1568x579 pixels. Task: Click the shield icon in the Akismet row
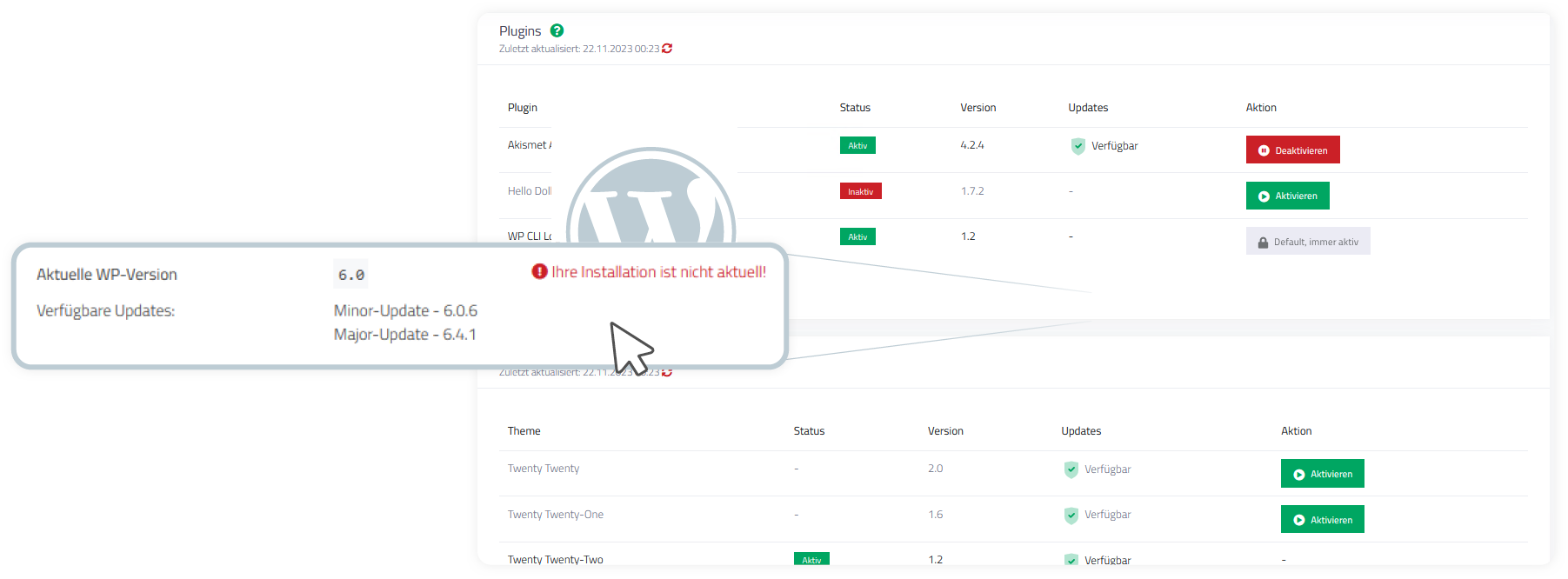pyautogui.click(x=1078, y=146)
